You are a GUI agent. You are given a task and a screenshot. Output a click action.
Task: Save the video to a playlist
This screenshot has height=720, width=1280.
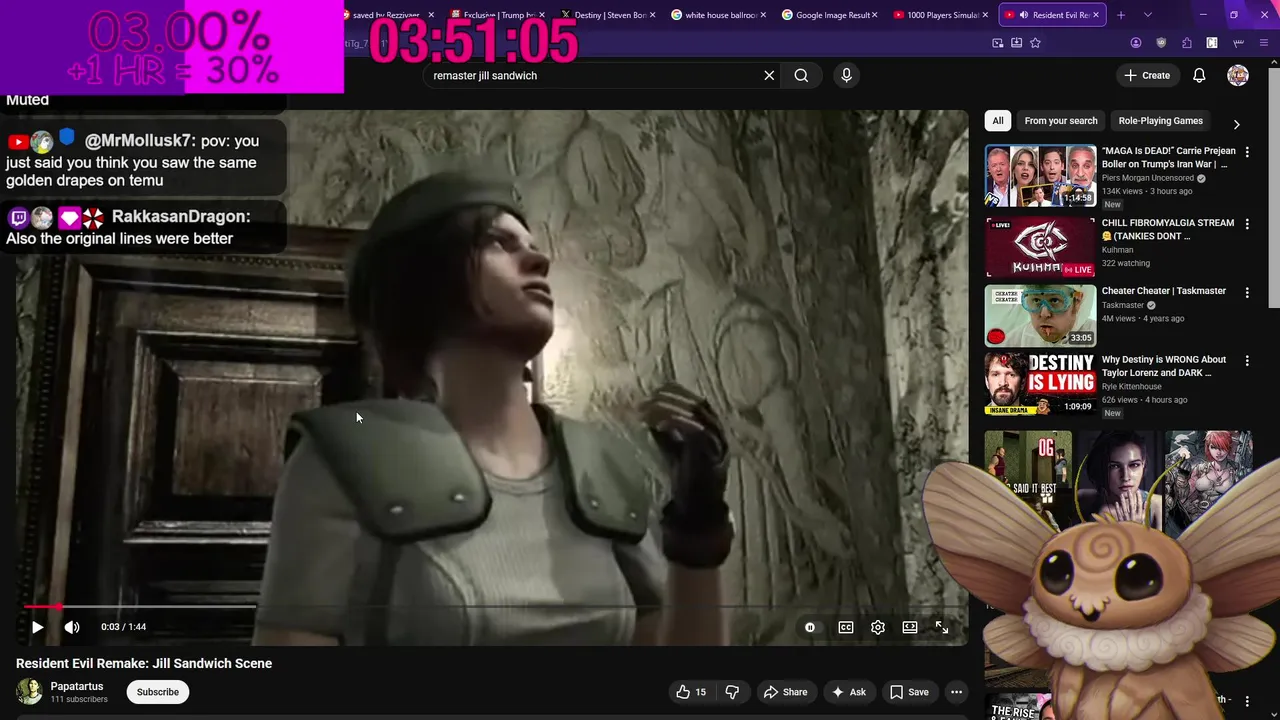(909, 692)
